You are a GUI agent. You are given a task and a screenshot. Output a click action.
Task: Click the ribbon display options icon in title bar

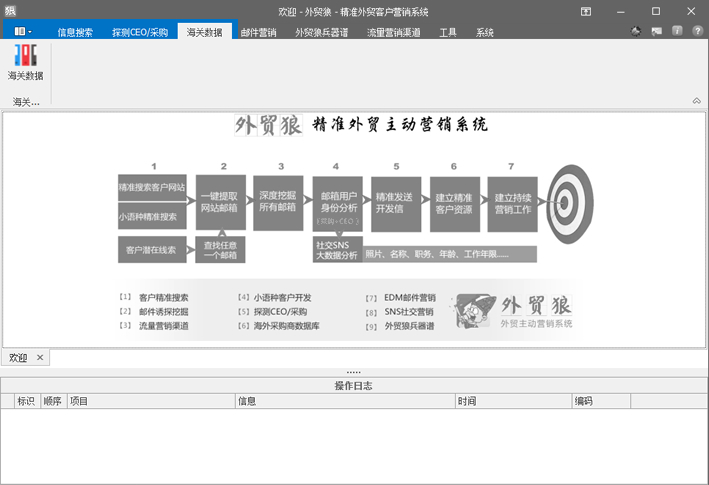586,12
